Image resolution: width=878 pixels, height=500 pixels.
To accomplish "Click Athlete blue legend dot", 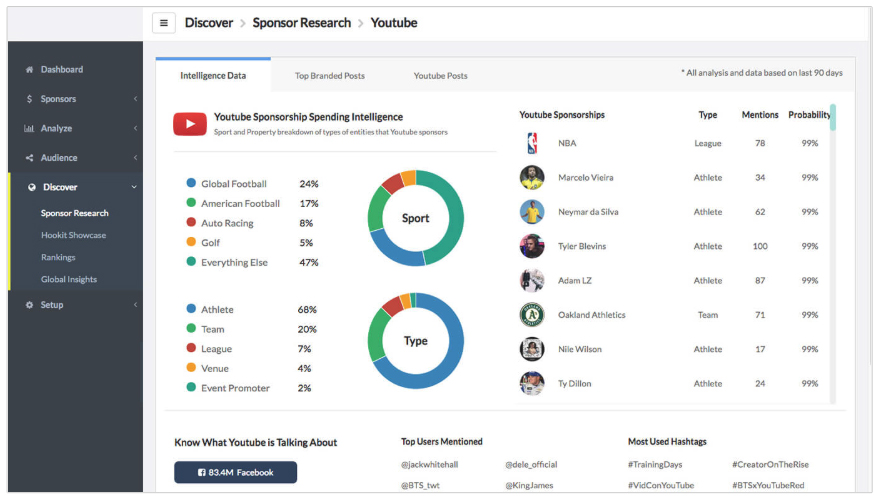I will click(191, 309).
